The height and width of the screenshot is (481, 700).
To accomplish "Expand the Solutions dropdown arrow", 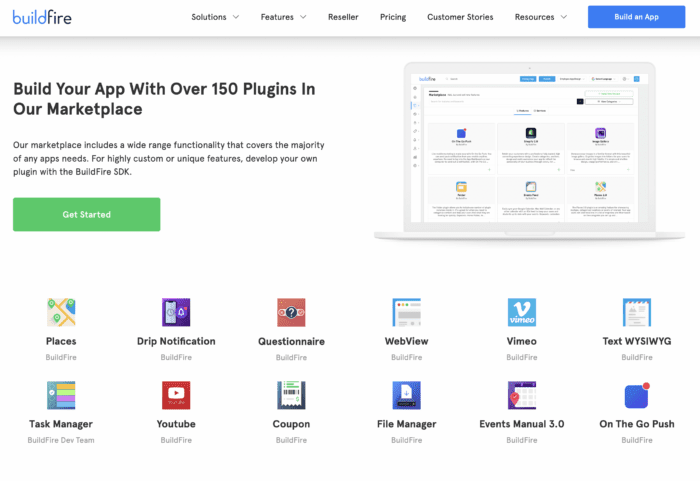I will 236,17.
